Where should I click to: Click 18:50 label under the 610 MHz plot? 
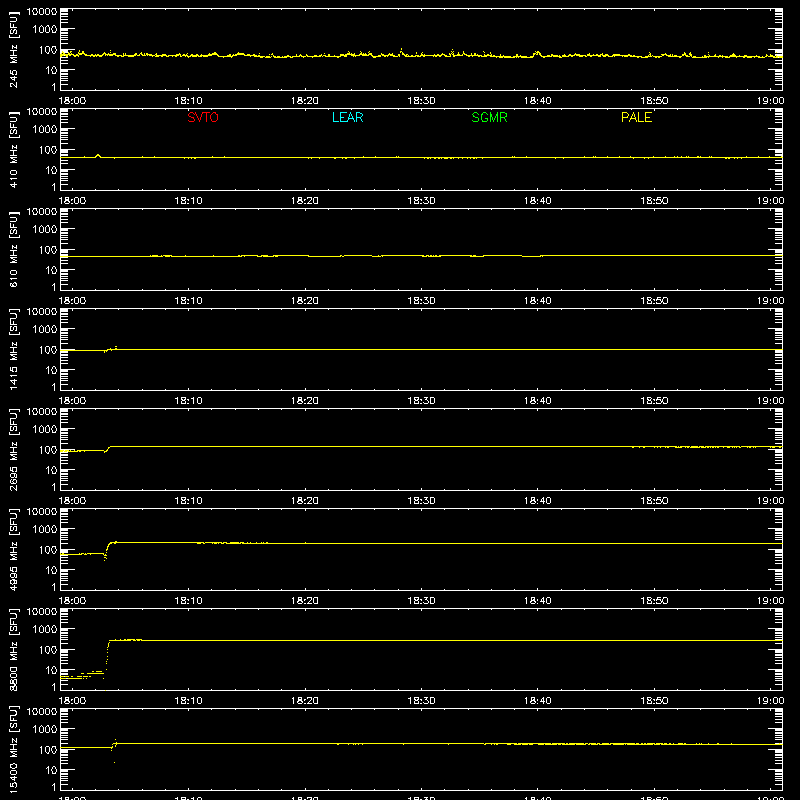coord(654,301)
